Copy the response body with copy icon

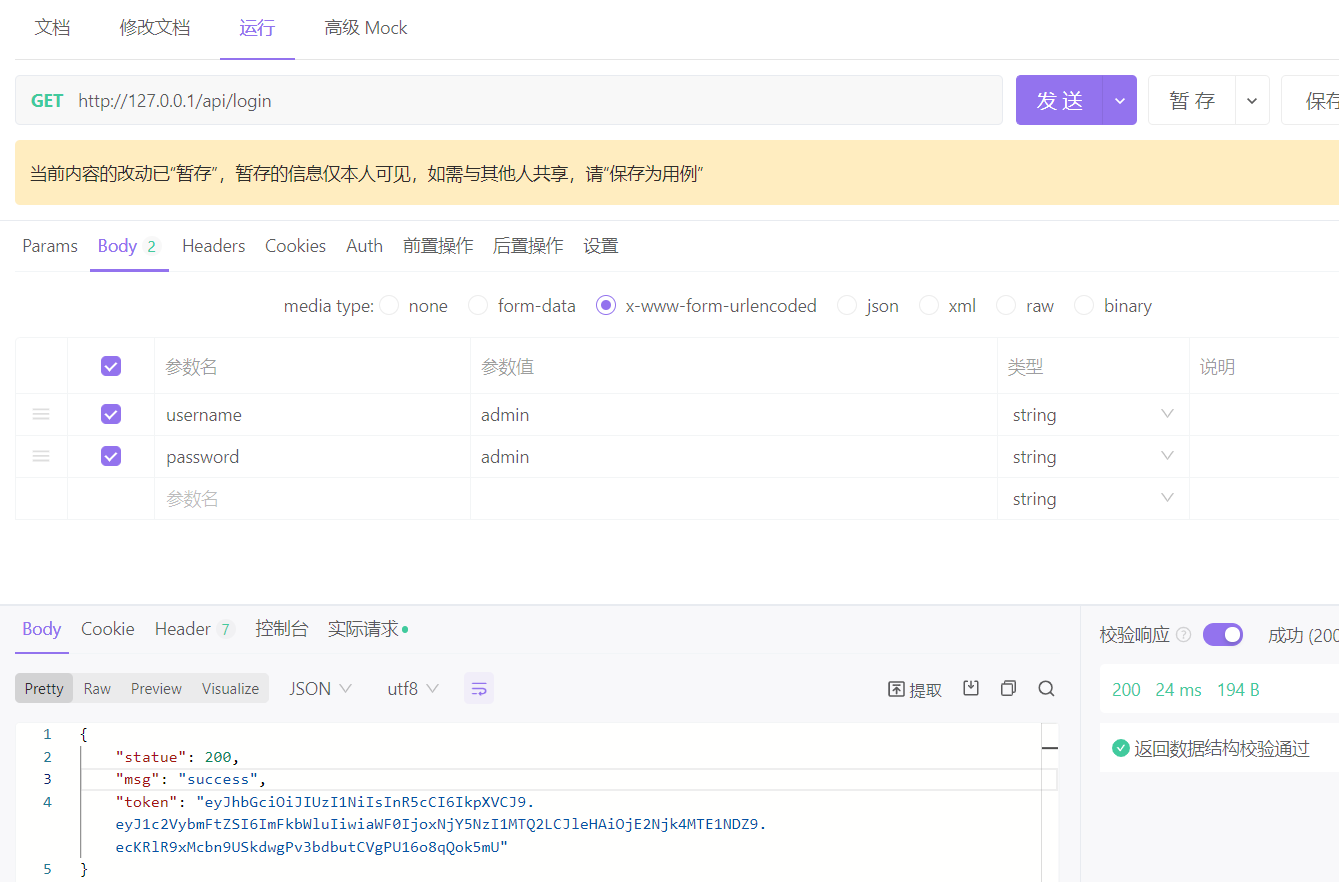pyautogui.click(x=1008, y=688)
